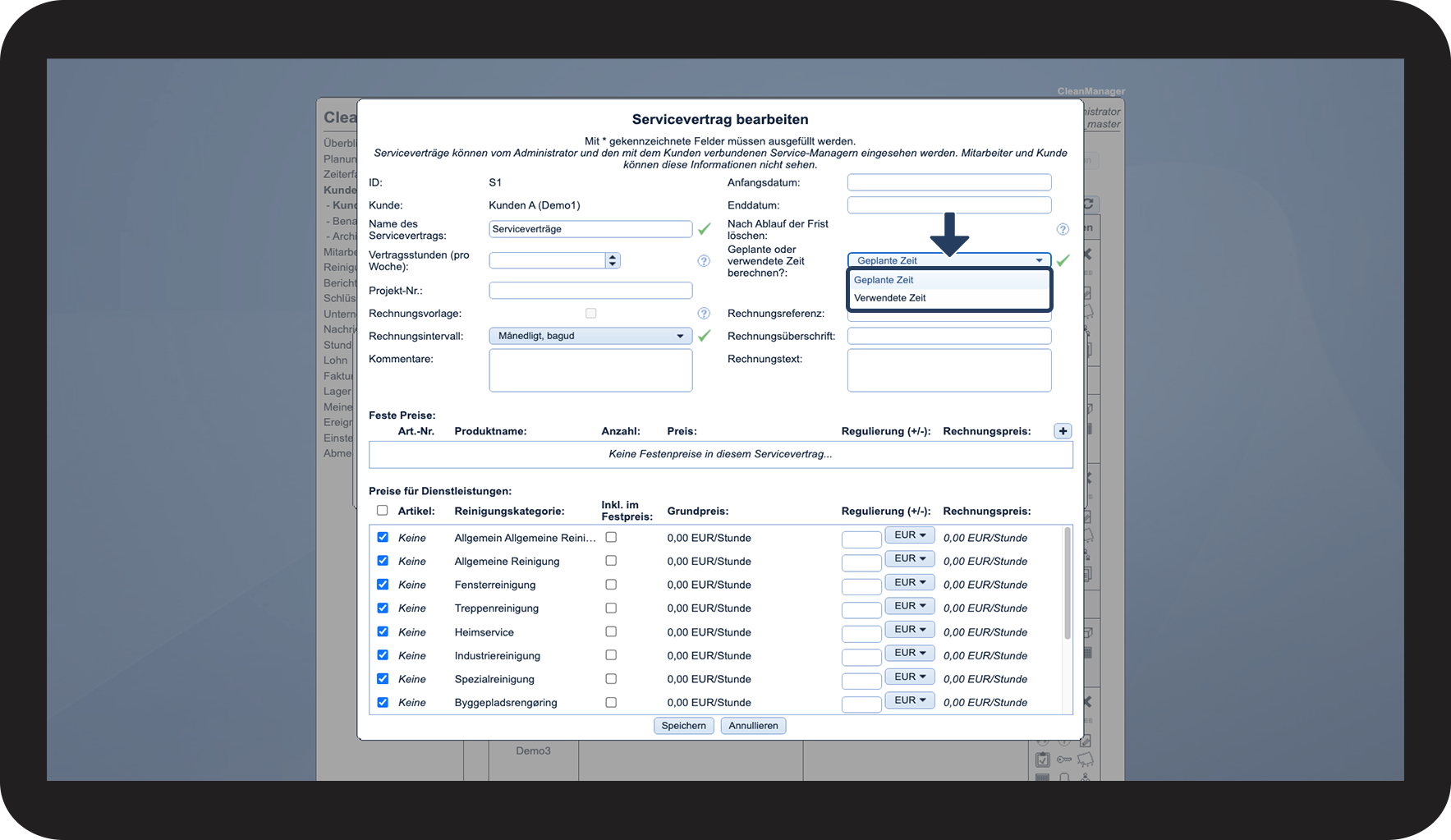The image size is (1451, 840).
Task: Open help icon beside Rechnungsvorlage checkbox
Action: (x=704, y=313)
